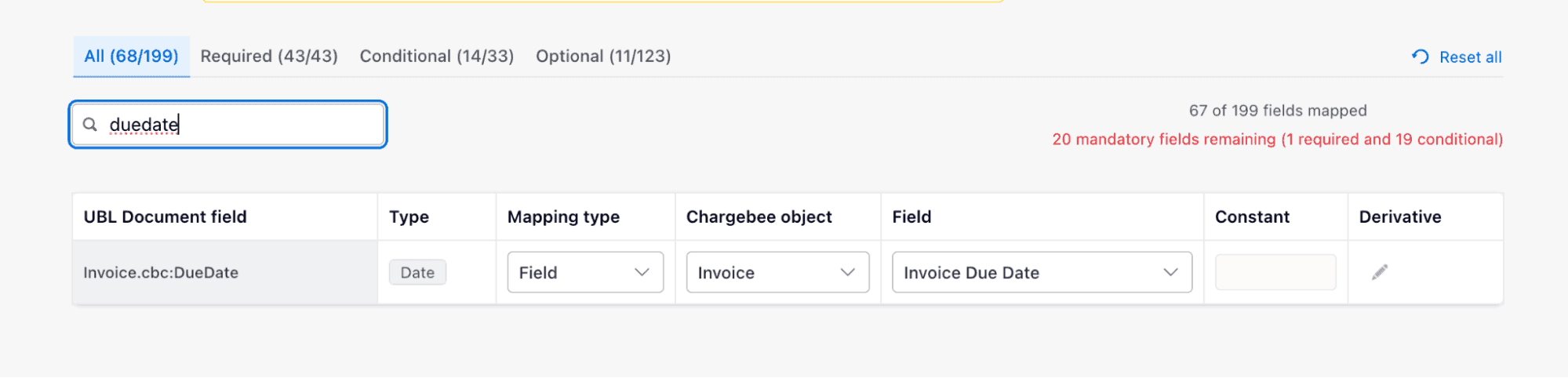The image size is (1568, 378).
Task: Click the 67 of 199 fields mapped text
Action: point(1278,111)
